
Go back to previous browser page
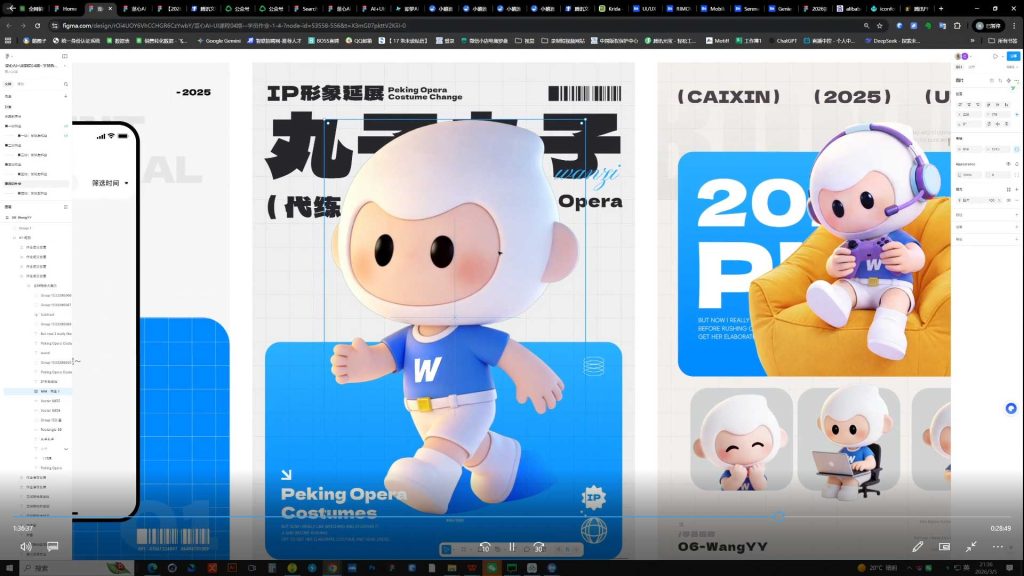[x=8, y=25]
